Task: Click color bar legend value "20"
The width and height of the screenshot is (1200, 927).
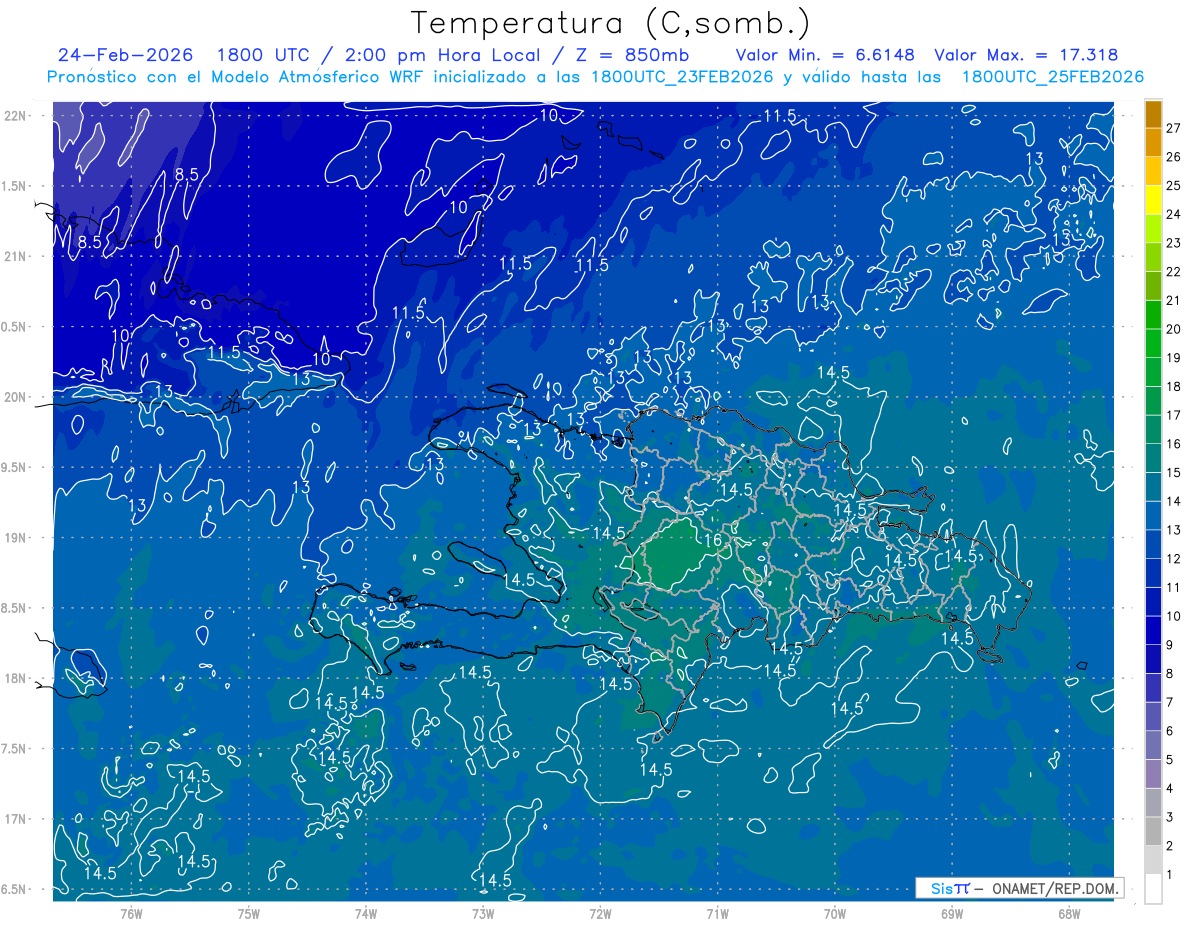Action: [1174, 330]
